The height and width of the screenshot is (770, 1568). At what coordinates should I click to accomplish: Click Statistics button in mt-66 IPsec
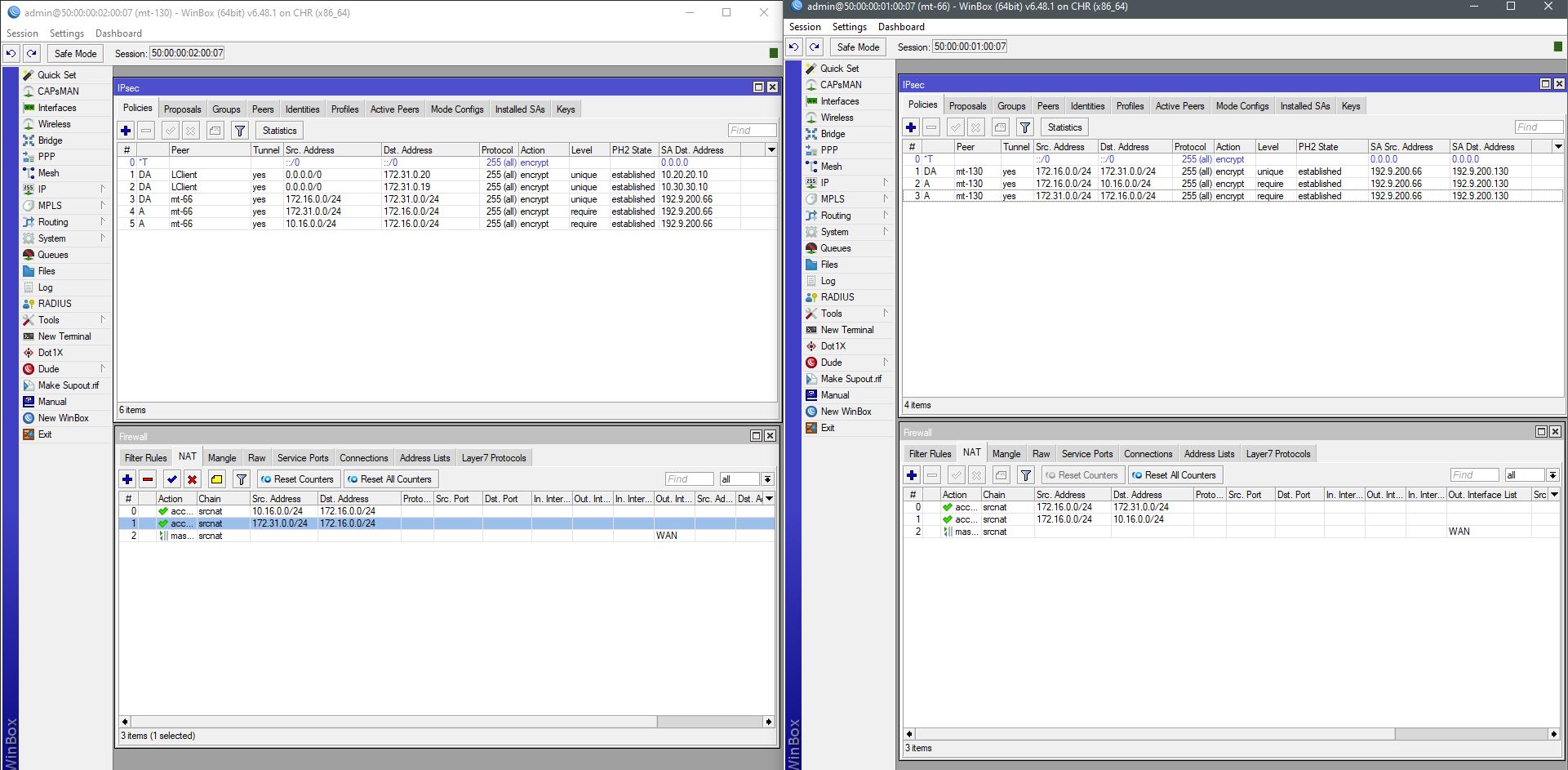(x=1064, y=127)
